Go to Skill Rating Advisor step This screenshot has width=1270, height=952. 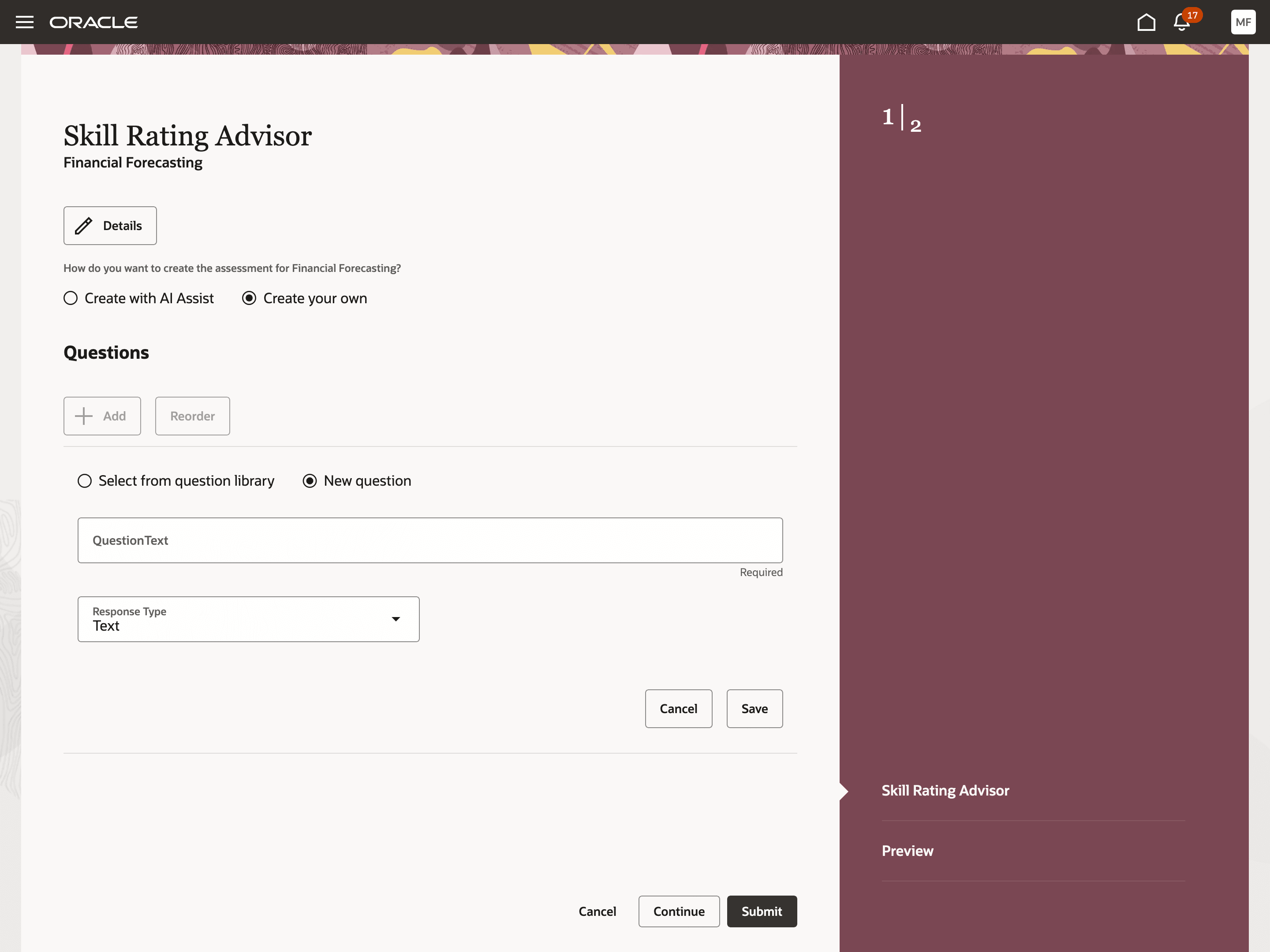945,790
